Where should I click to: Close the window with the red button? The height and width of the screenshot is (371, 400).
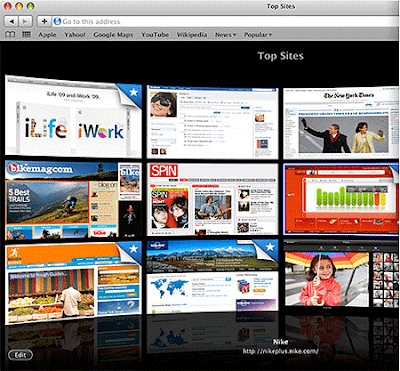[8, 6]
